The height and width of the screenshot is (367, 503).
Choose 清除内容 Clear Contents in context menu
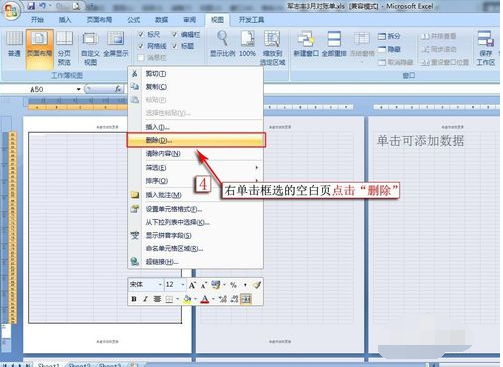tap(196, 154)
